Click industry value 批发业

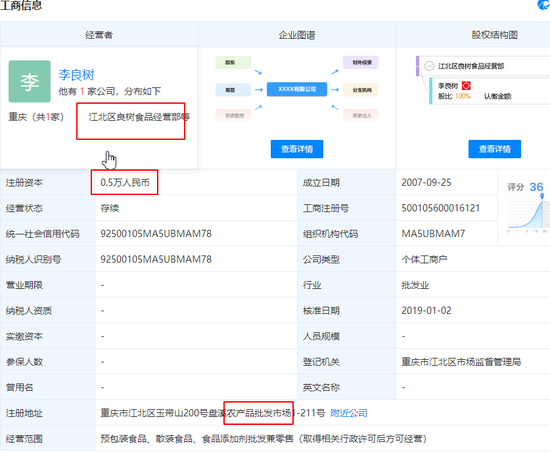(x=415, y=285)
